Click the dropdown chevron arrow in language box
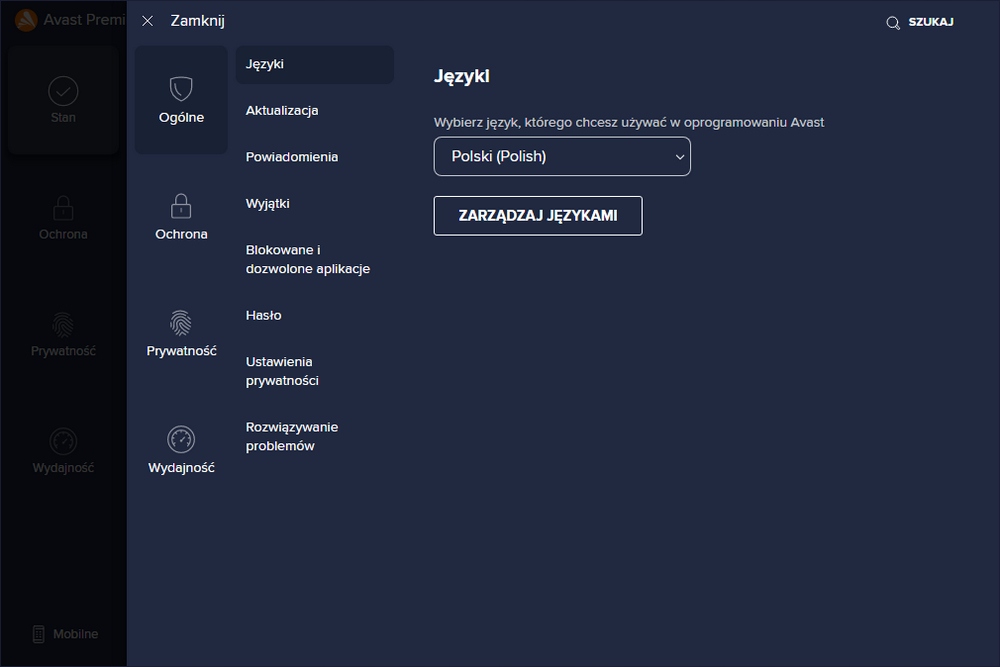1000x667 pixels. pos(680,157)
